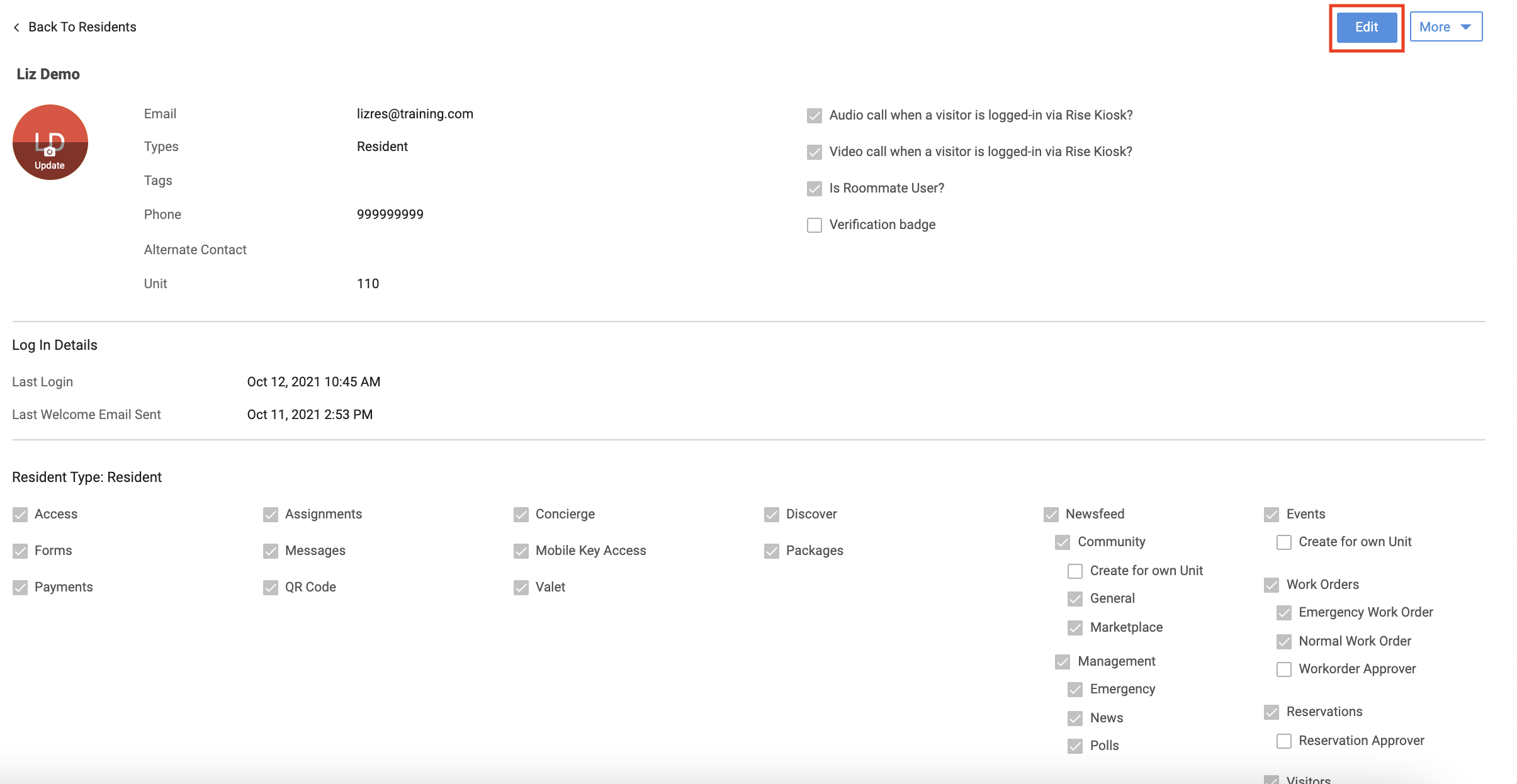Click the LD profile avatar thumbnail
The height and width of the screenshot is (784, 1517).
tap(50, 142)
